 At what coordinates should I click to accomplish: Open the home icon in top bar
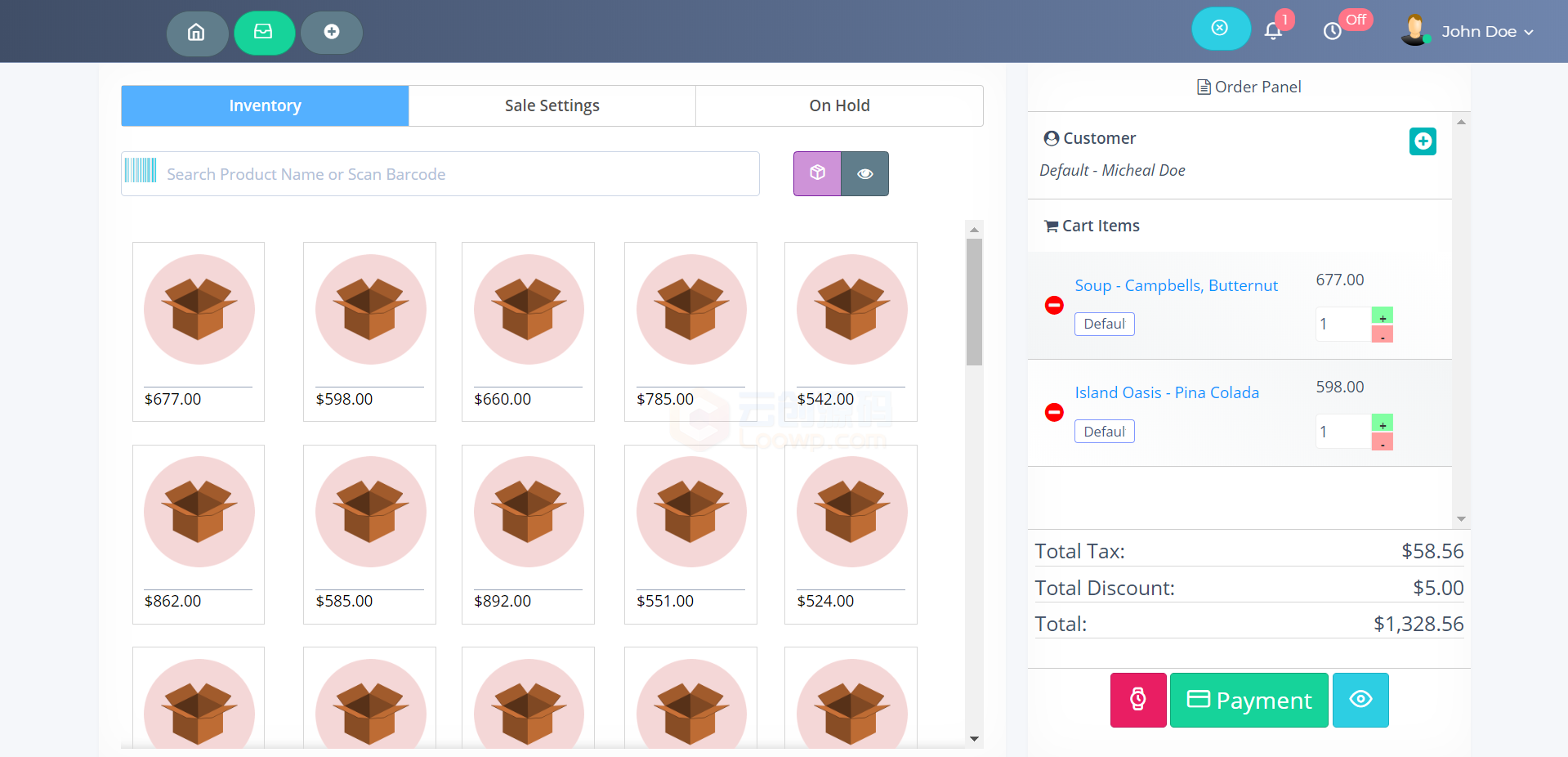coord(196,33)
